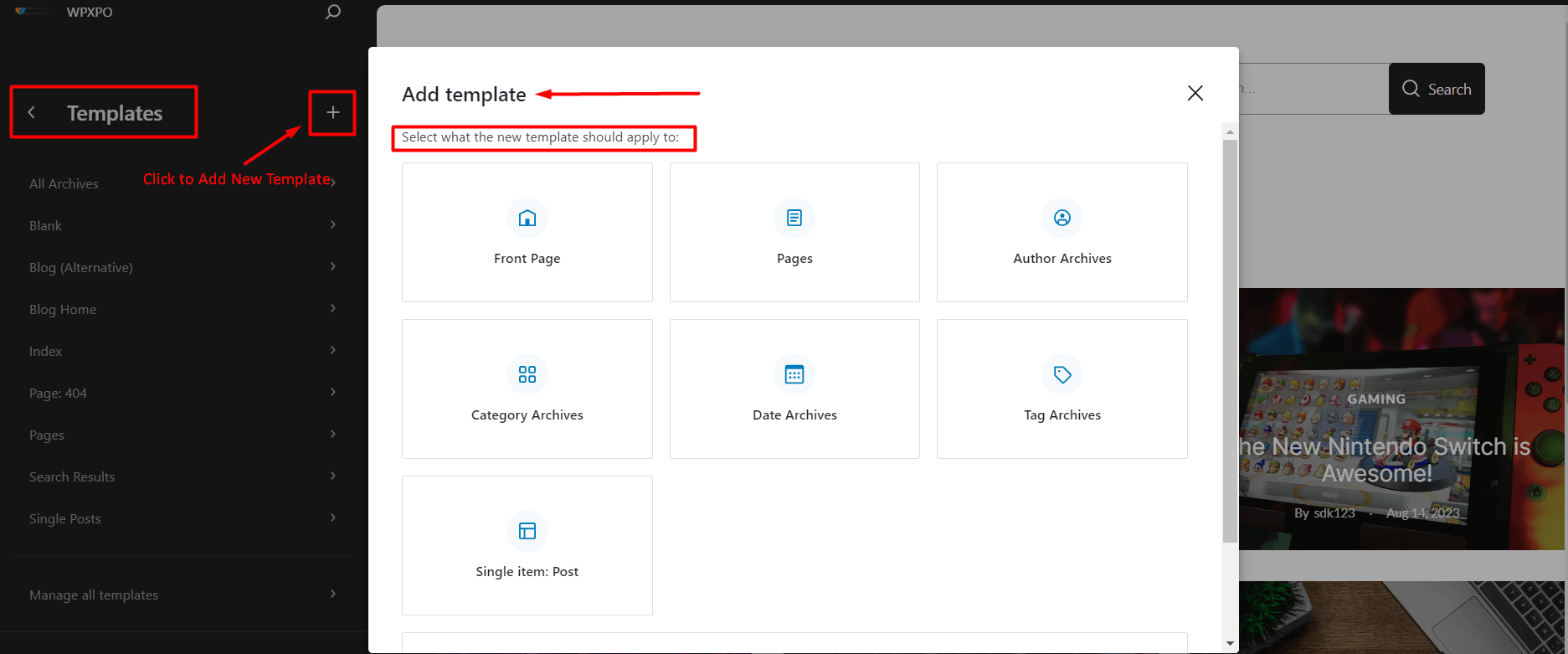Expand the Blog Home template arrow
This screenshot has width=1568, height=654.
click(332, 308)
